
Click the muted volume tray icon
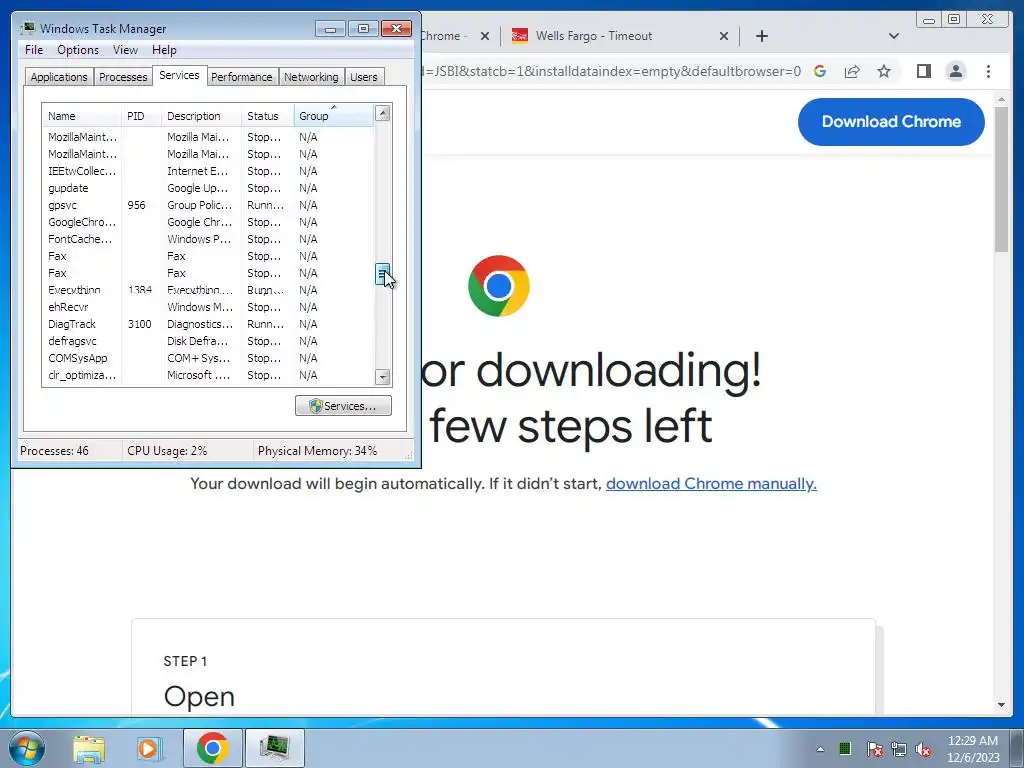pyautogui.click(x=923, y=749)
